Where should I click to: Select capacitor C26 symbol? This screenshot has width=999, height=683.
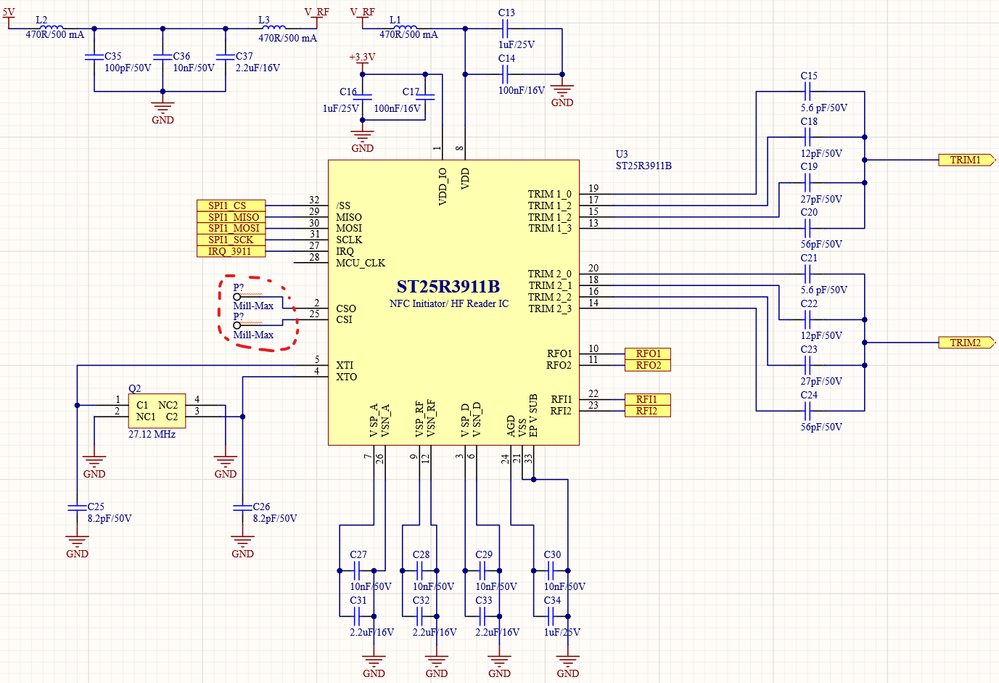tap(243, 508)
